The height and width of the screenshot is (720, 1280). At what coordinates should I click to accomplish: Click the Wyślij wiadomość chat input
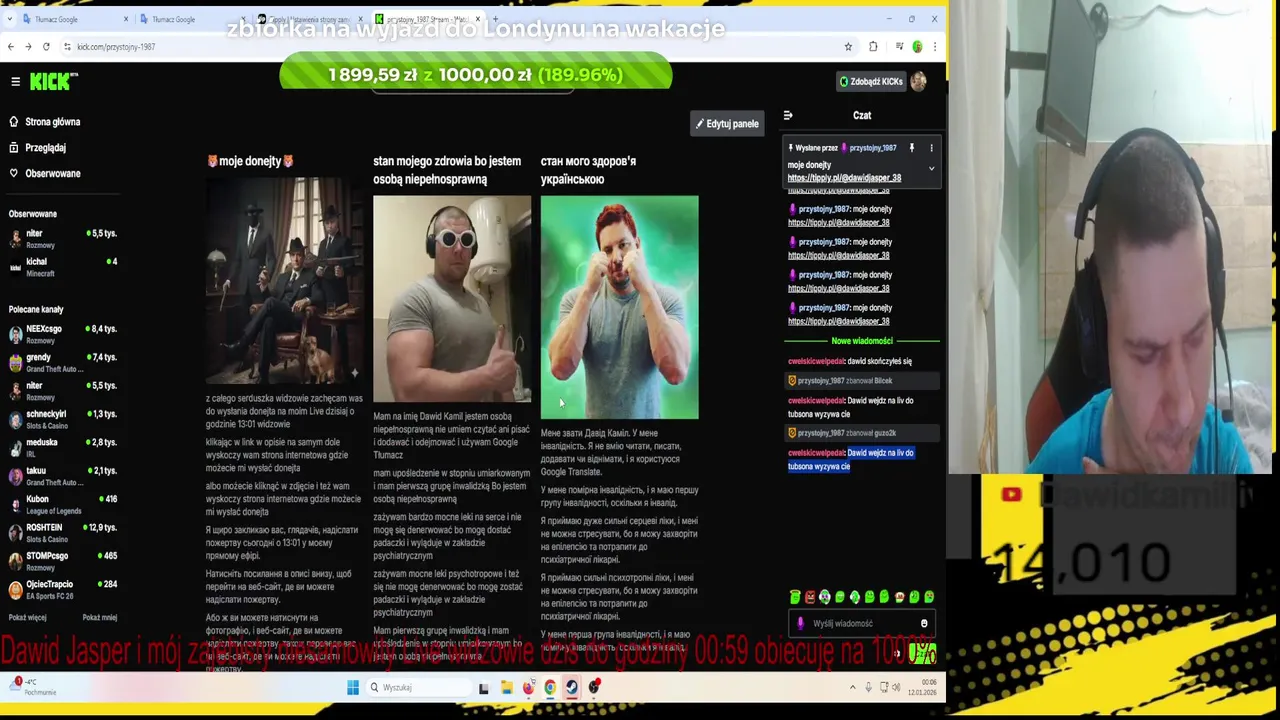coord(862,623)
